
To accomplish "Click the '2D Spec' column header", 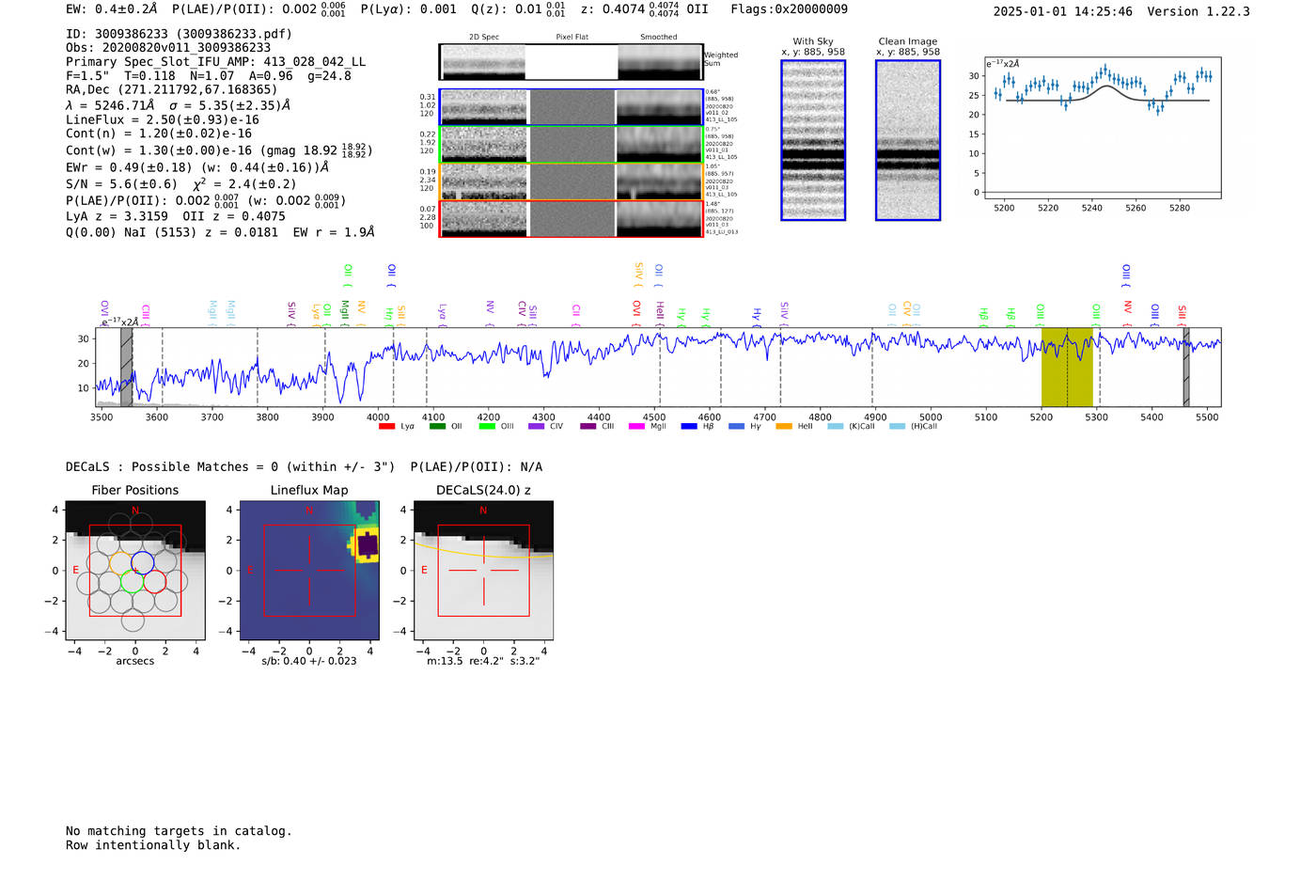I will (484, 38).
